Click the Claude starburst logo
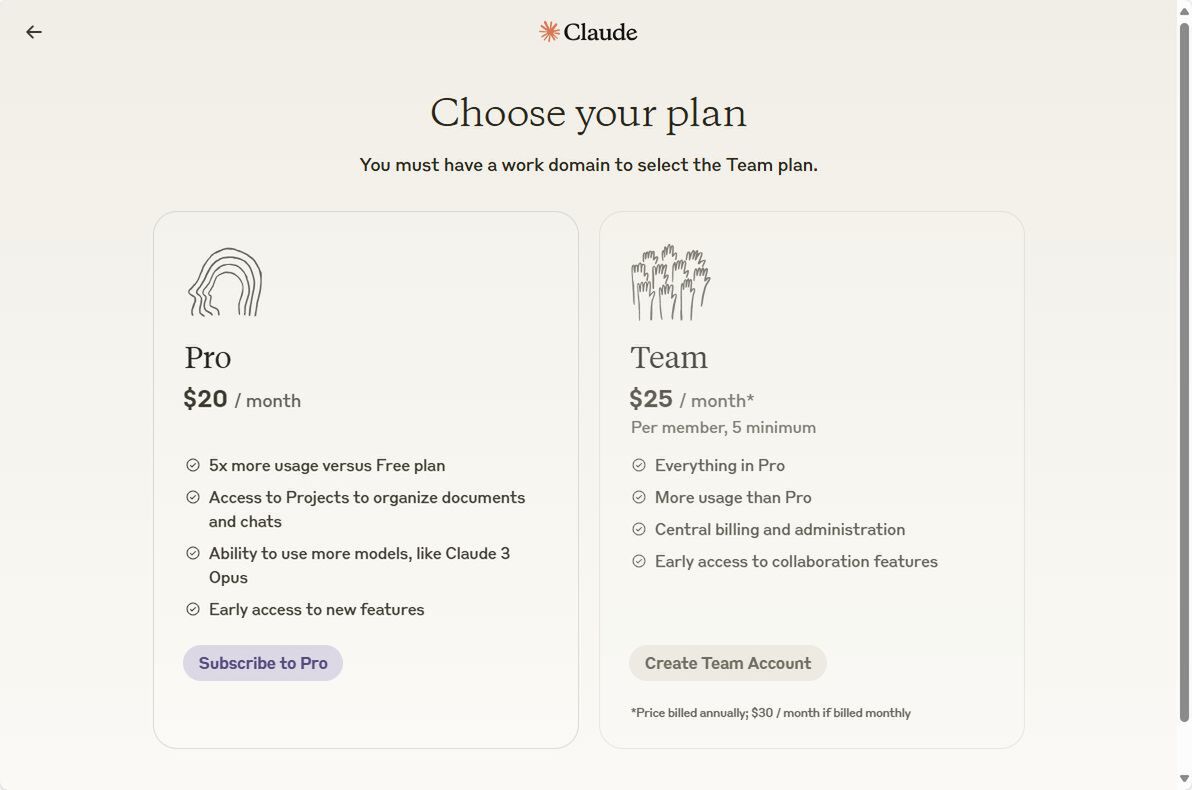The width and height of the screenshot is (1192, 790). (x=549, y=32)
